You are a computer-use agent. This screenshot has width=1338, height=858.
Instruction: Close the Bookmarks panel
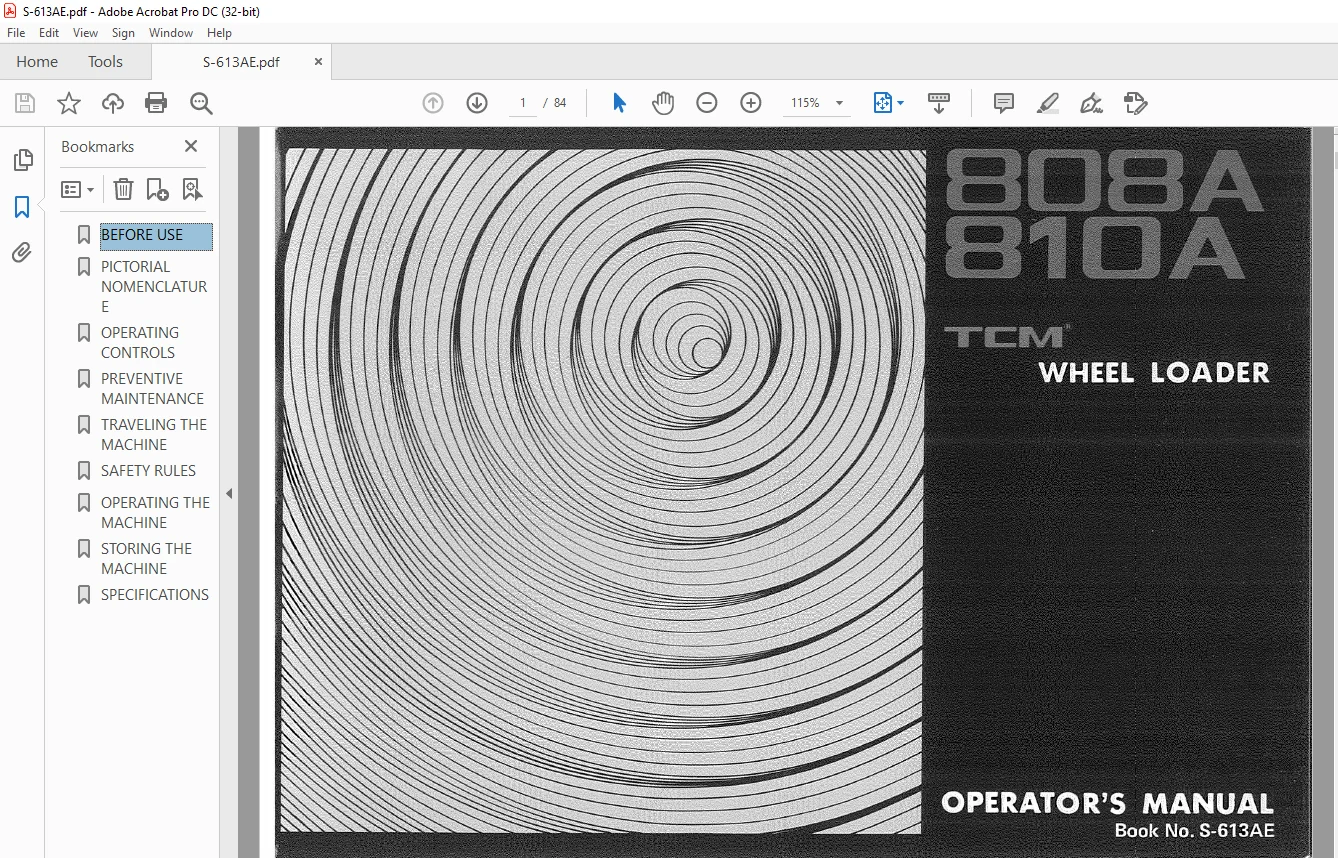pos(191,146)
